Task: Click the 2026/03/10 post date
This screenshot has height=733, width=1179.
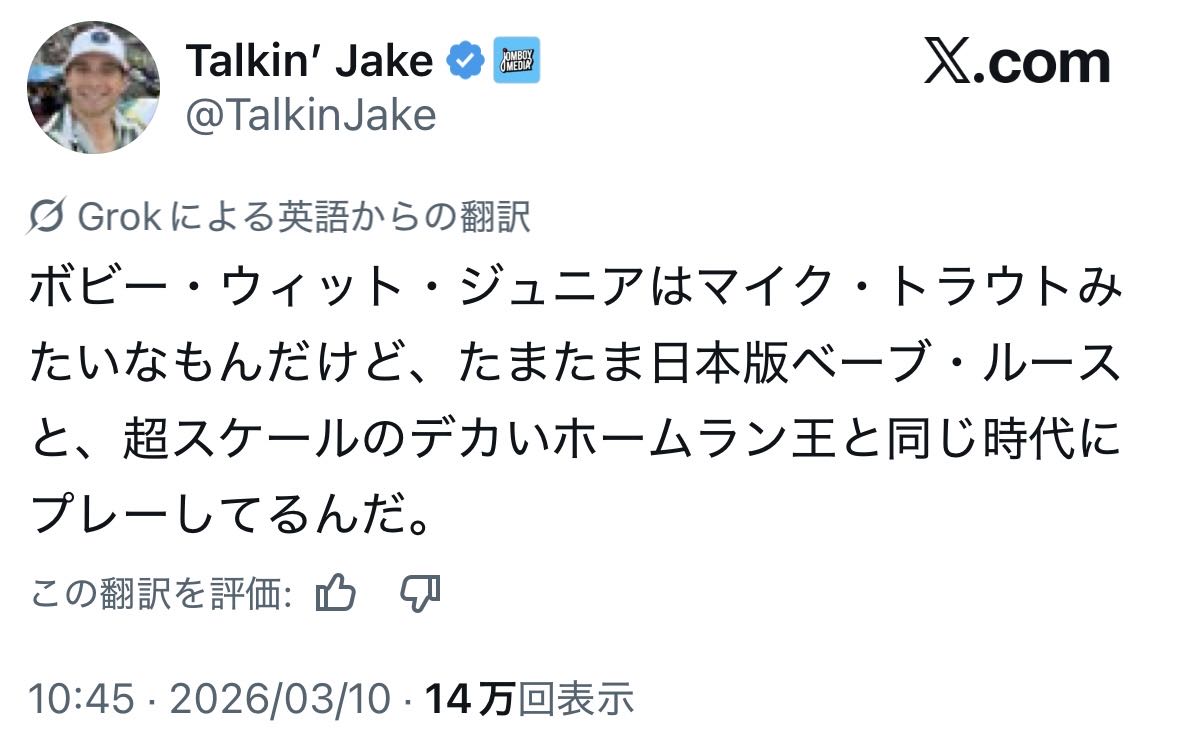Action: [x=280, y=699]
